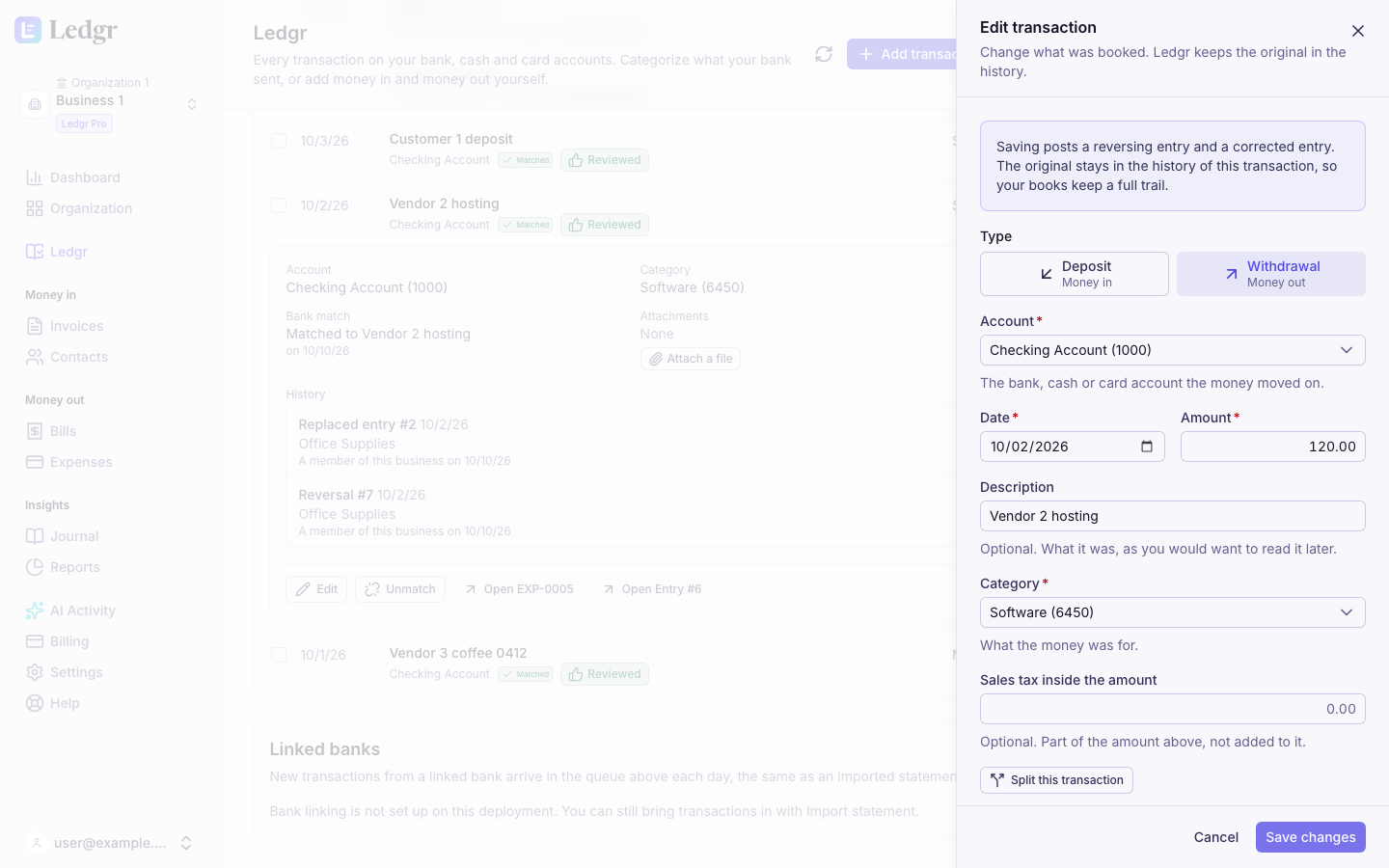Save changes to the transaction
This screenshot has height=868, width=1389.
(x=1311, y=837)
